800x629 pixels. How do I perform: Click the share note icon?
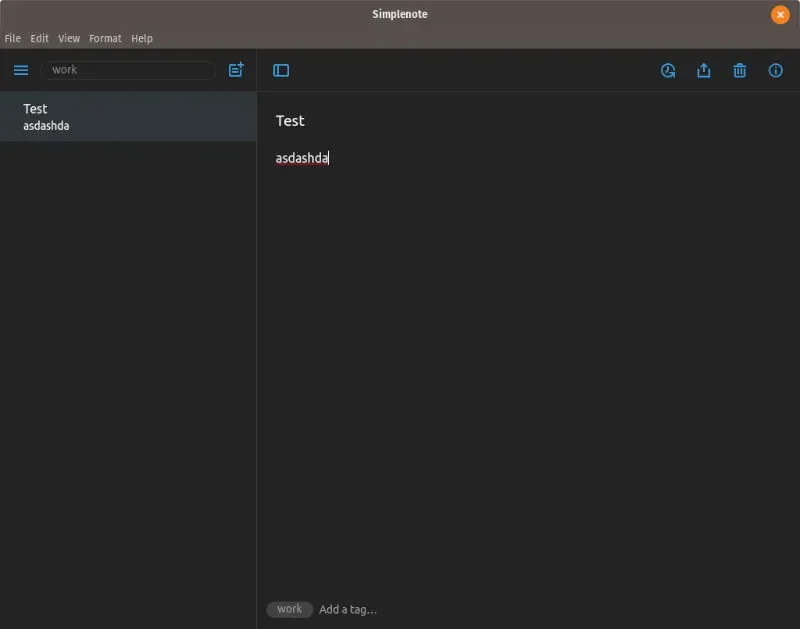pos(704,70)
